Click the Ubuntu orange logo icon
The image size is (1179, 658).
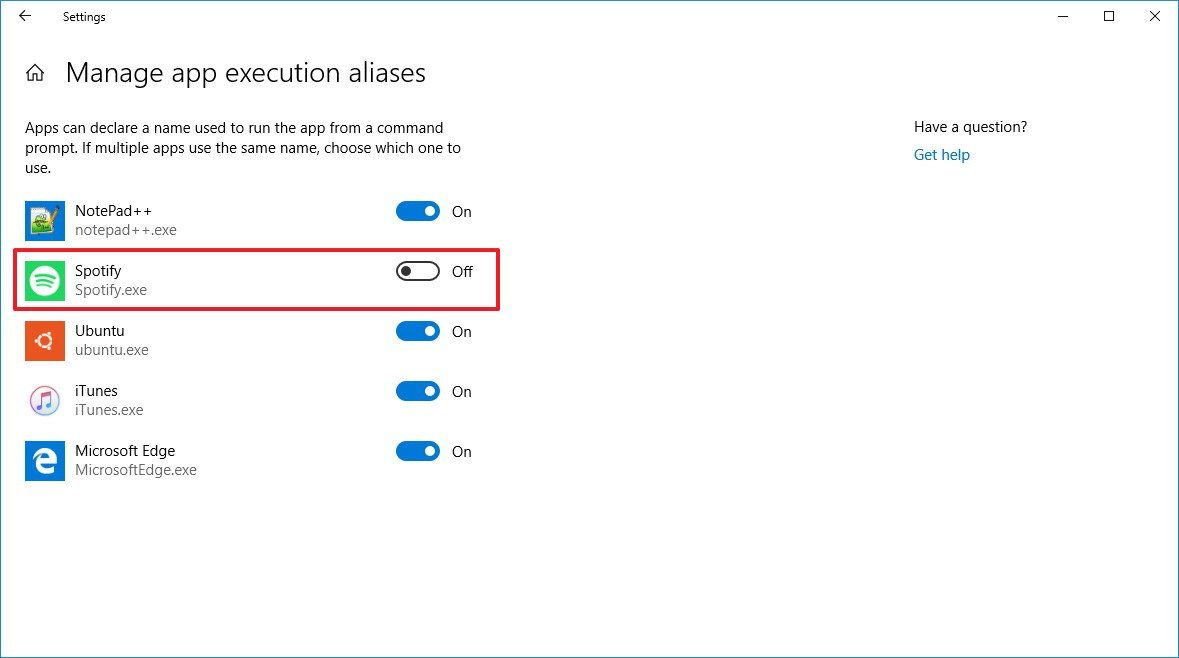(x=45, y=339)
